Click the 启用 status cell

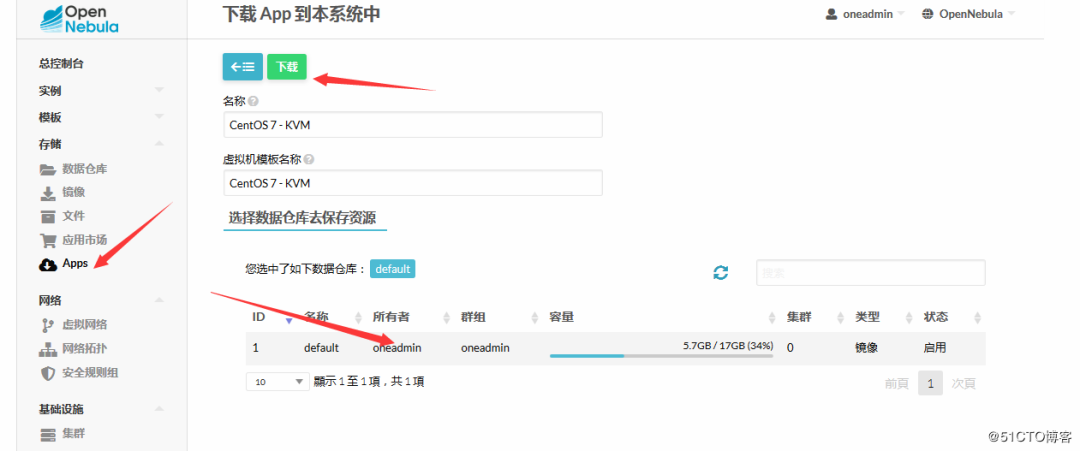click(x=935, y=348)
